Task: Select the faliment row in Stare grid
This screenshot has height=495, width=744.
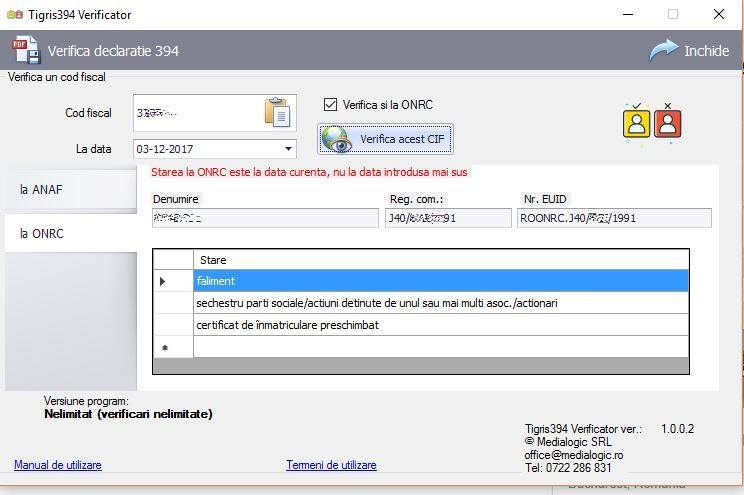Action: click(441, 281)
